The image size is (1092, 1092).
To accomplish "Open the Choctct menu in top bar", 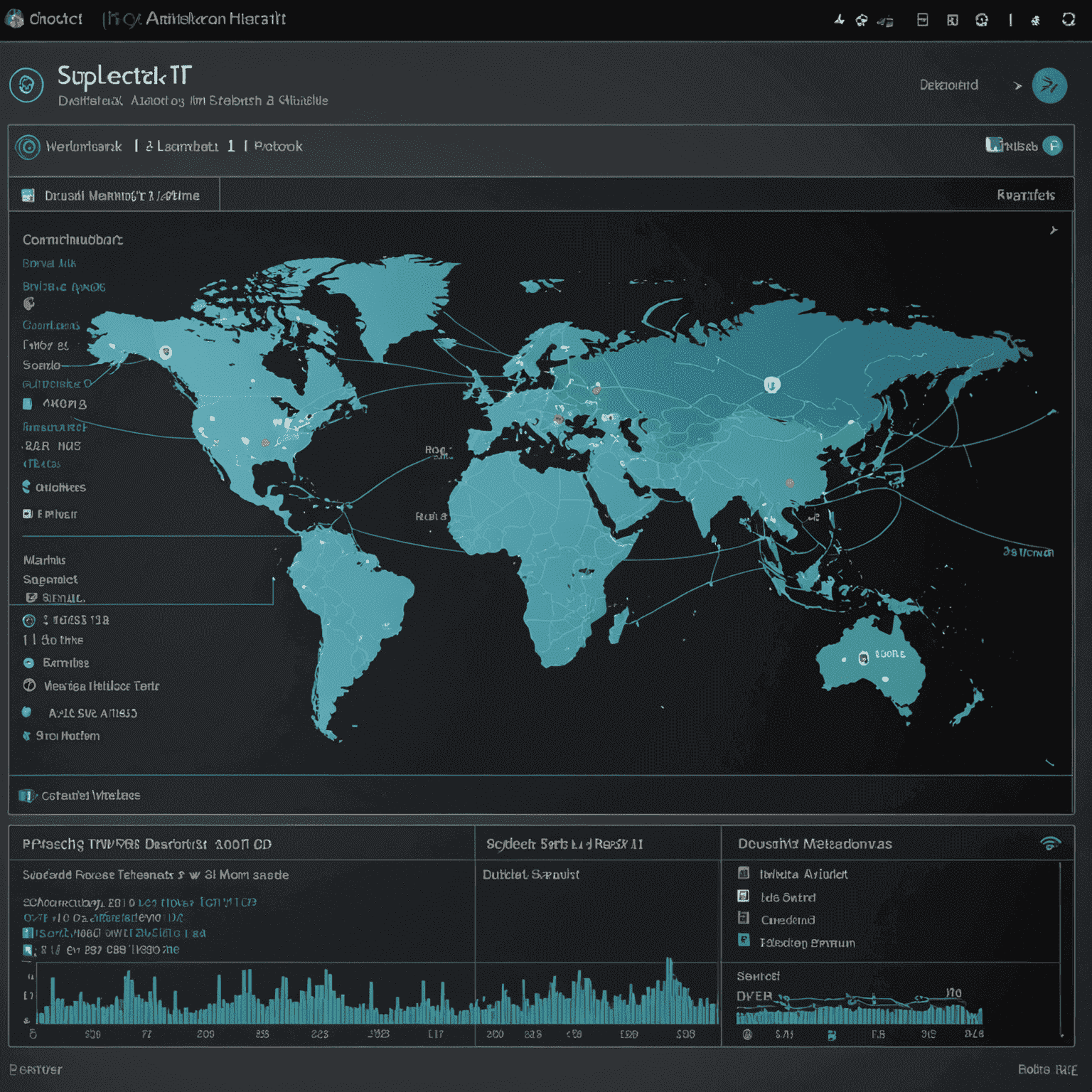I will 55,19.
